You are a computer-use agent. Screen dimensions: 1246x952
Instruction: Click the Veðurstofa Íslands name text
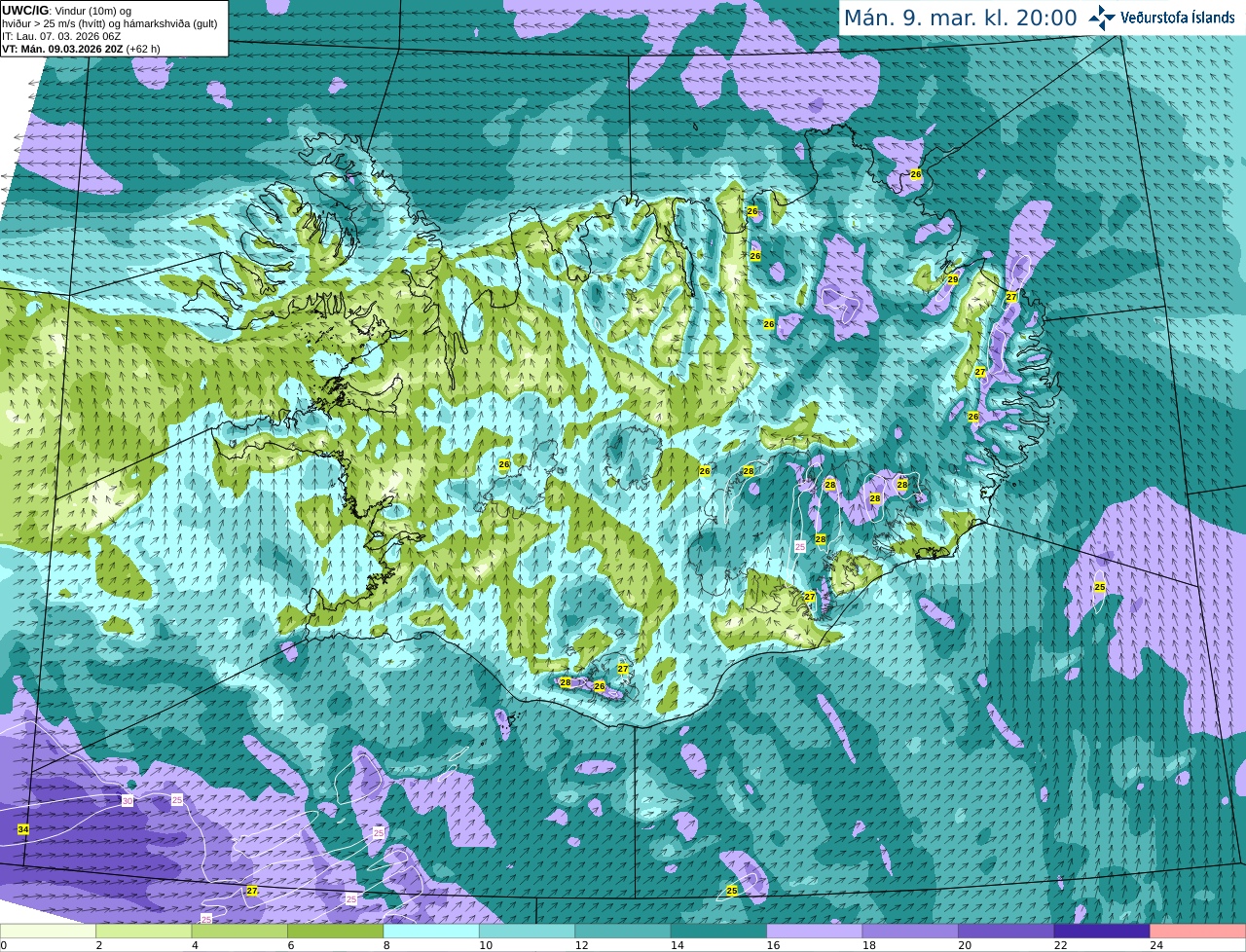[1178, 18]
